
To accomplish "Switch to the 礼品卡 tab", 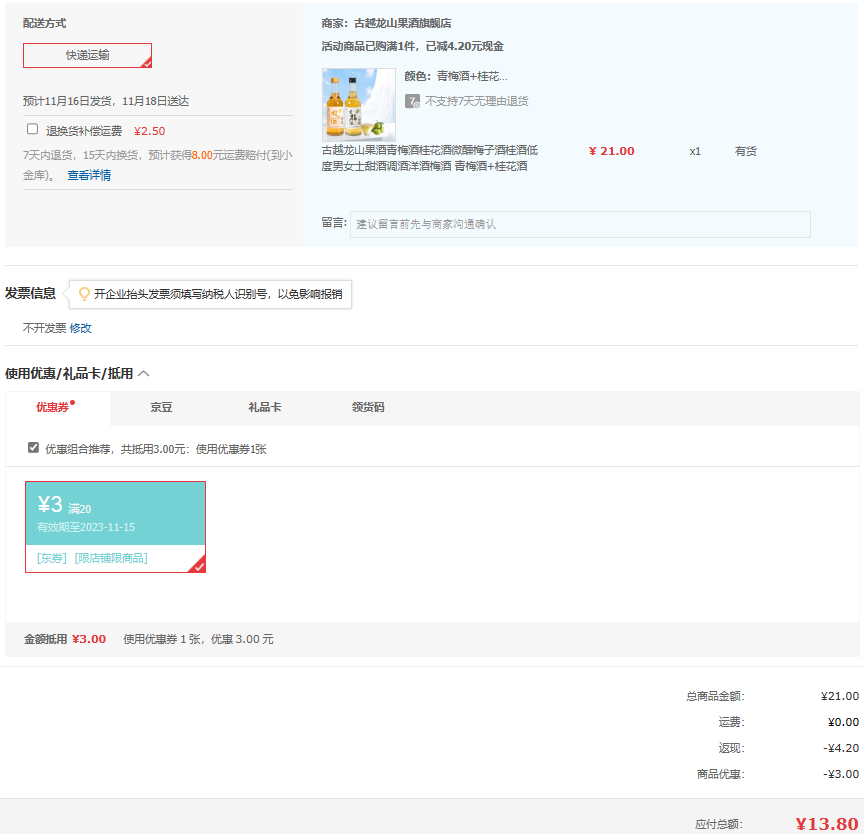I will [264, 407].
